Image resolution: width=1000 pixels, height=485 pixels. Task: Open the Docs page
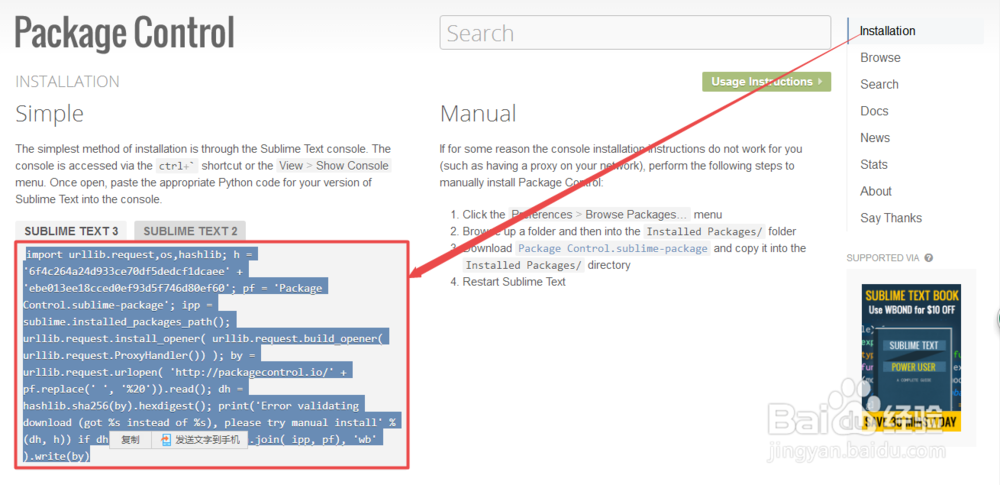pos(874,111)
